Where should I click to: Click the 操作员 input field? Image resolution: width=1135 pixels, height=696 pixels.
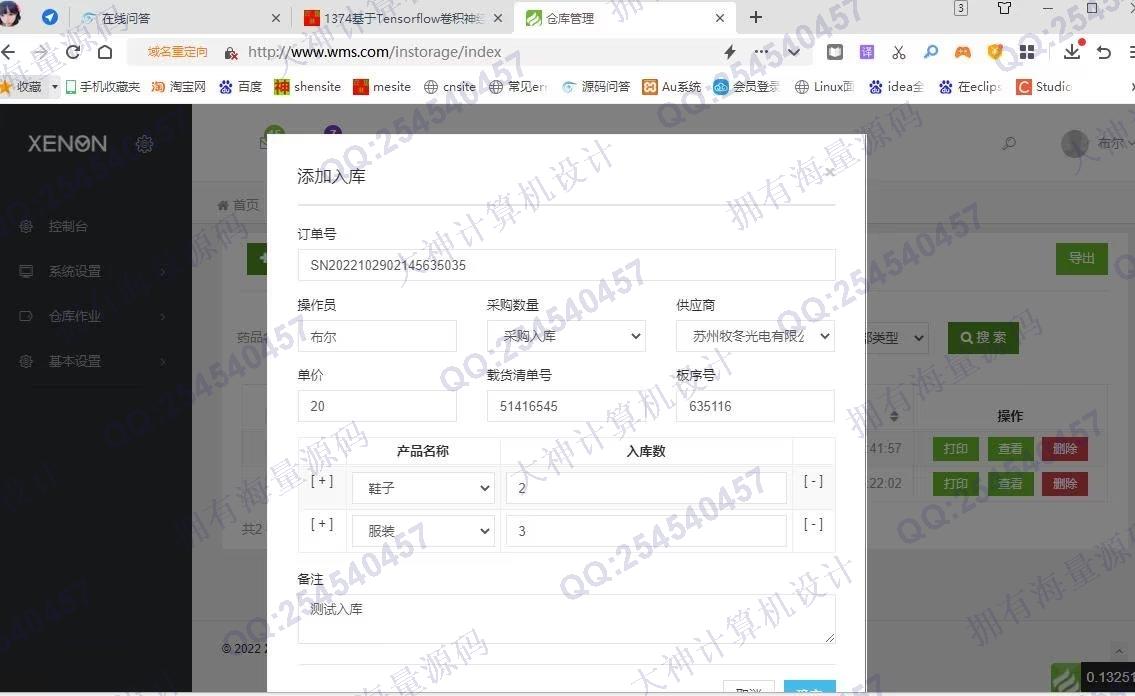[377, 336]
